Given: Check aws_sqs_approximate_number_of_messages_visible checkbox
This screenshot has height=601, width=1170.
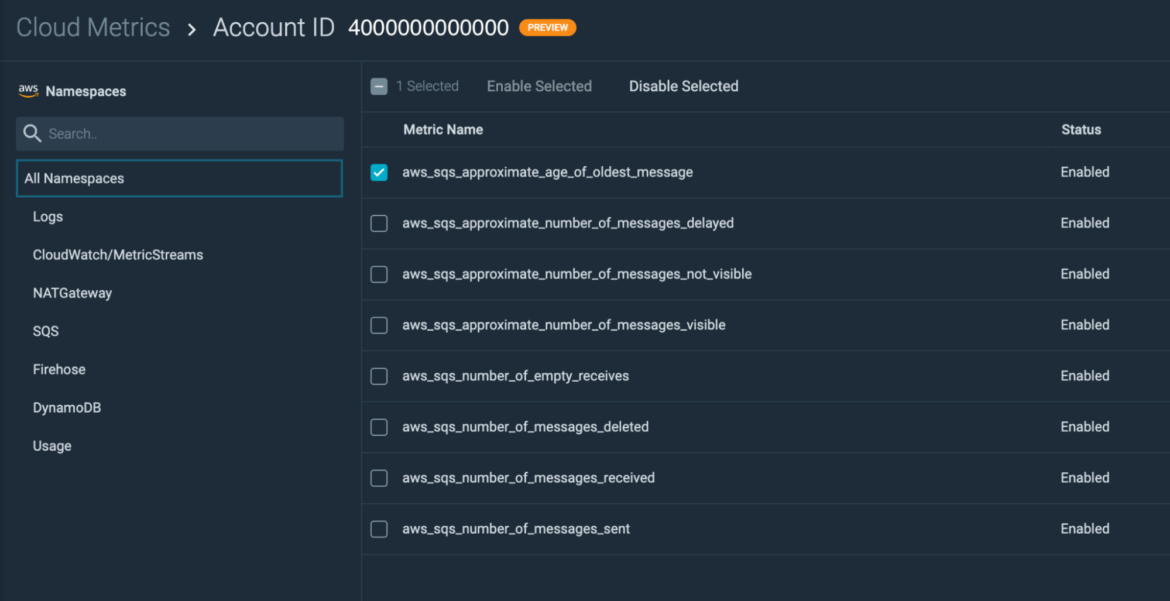Looking at the screenshot, I should (379, 326).
